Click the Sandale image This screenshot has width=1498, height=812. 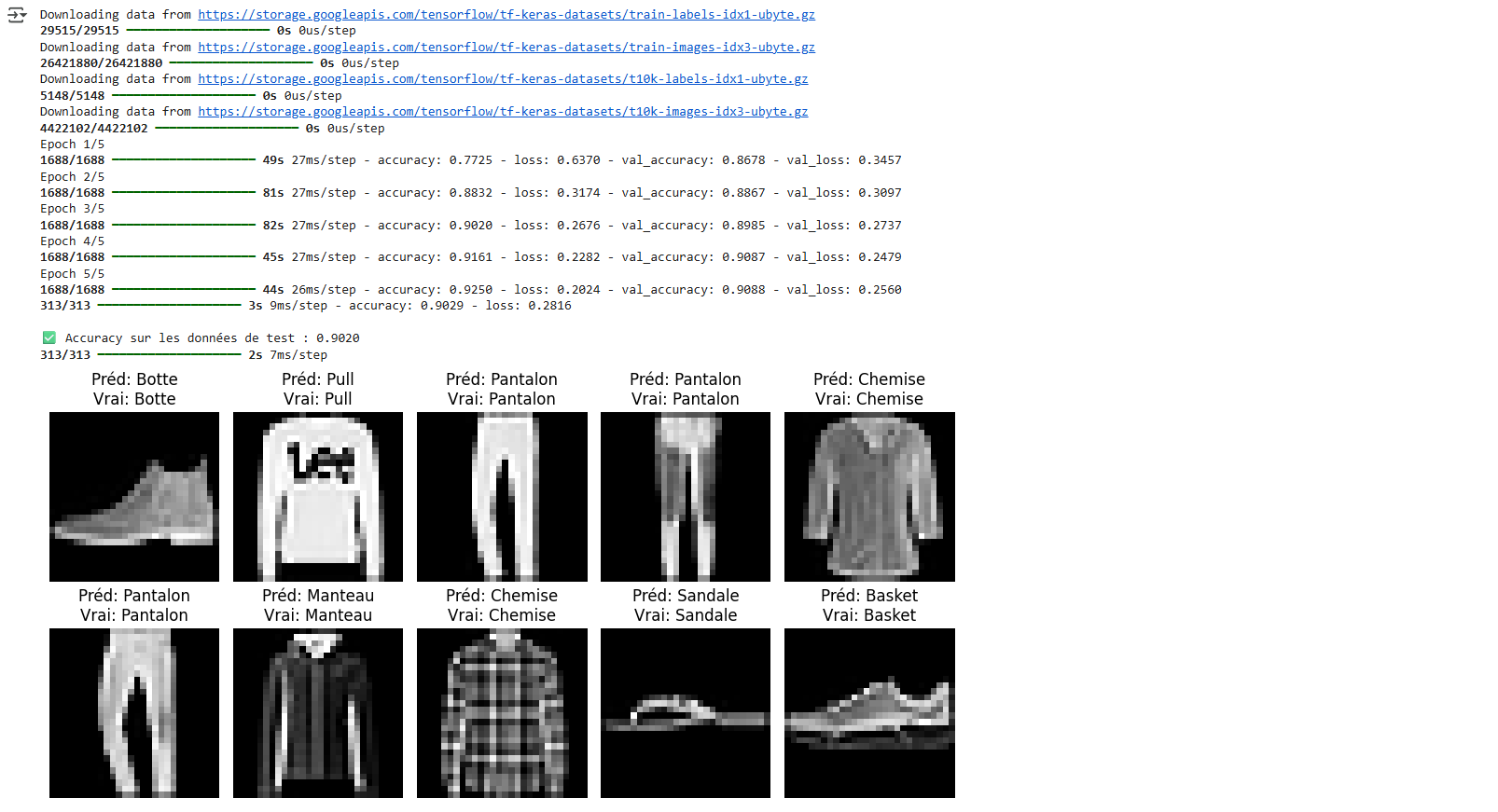[686, 713]
